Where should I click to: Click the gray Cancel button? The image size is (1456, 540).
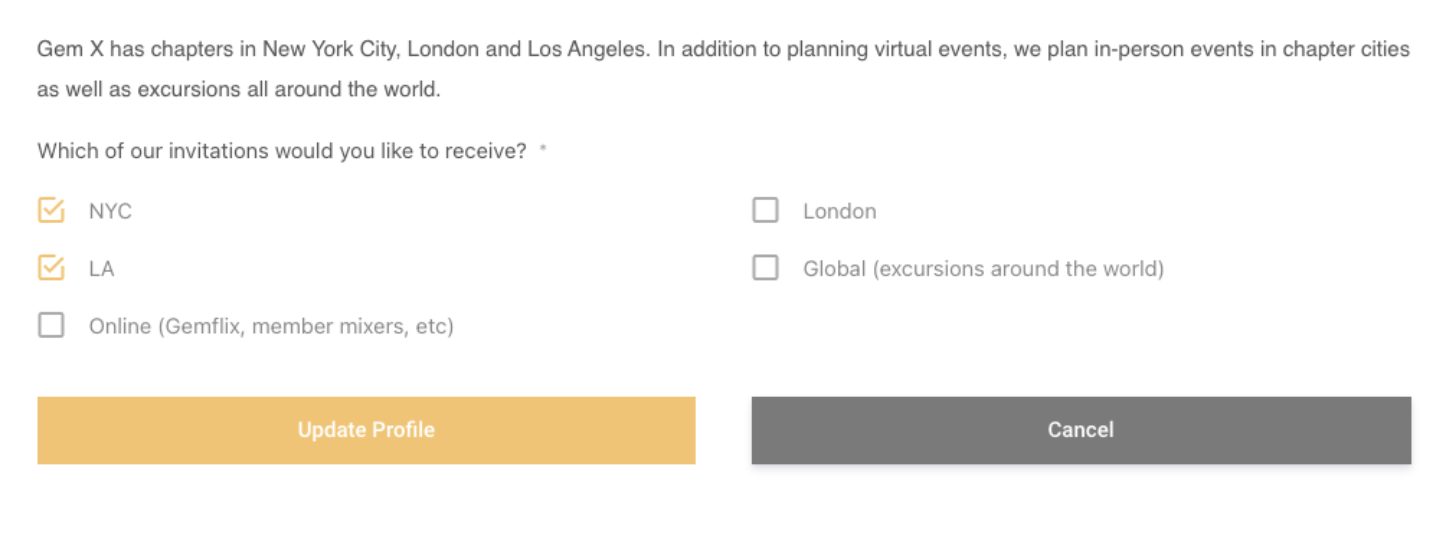(1081, 430)
